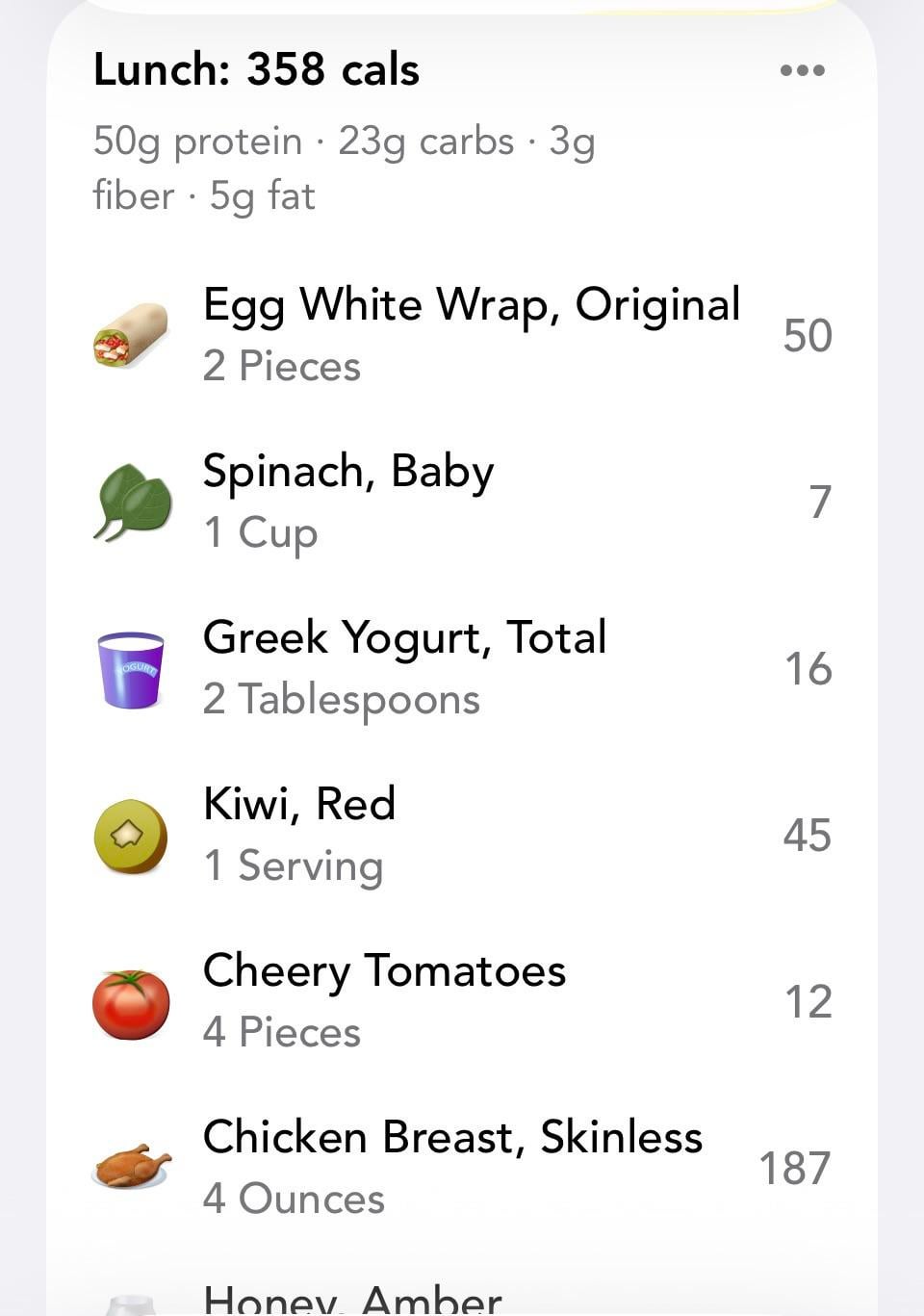Tap the Lunch: 358 cals header
The image size is (924, 1316).
256,70
